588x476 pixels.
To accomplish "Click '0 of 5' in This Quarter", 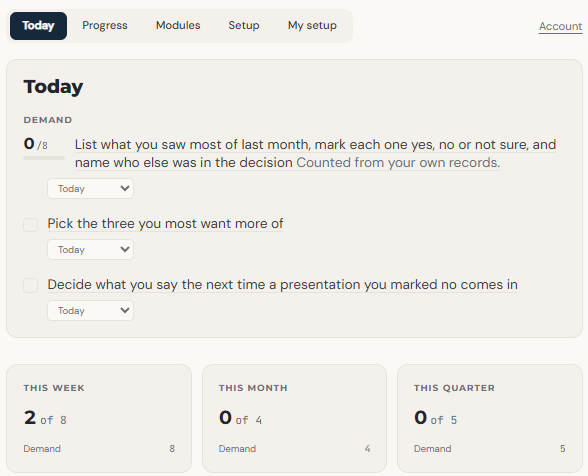I will point(435,418).
